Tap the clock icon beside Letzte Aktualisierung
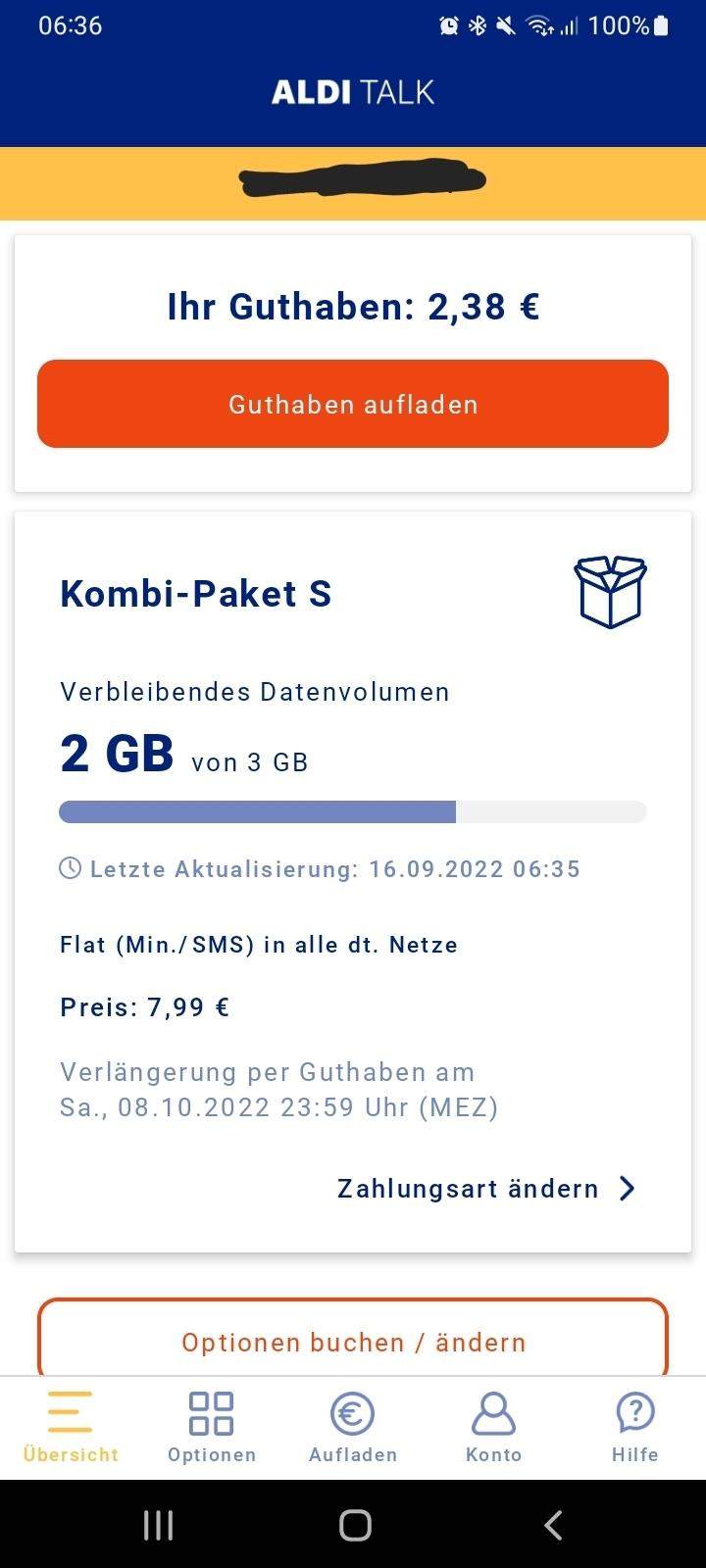This screenshot has width=706, height=1568. (x=71, y=868)
